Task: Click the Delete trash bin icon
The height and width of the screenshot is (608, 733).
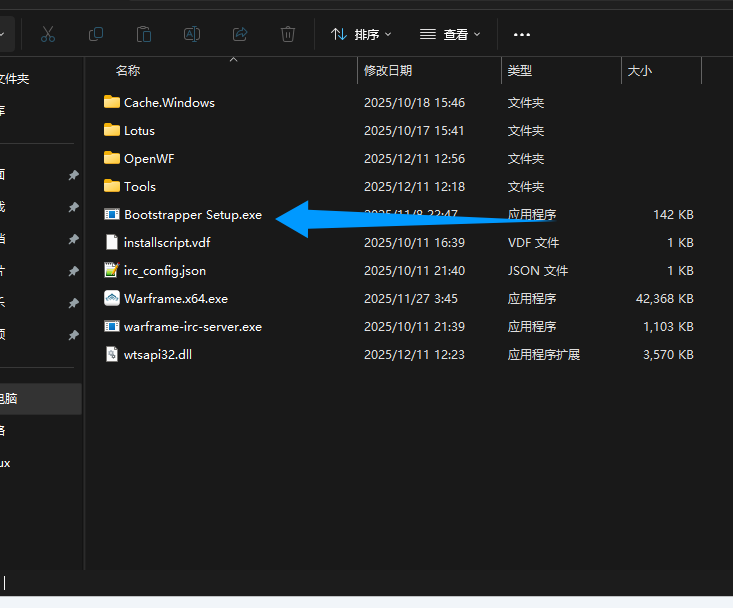Action: pos(288,34)
